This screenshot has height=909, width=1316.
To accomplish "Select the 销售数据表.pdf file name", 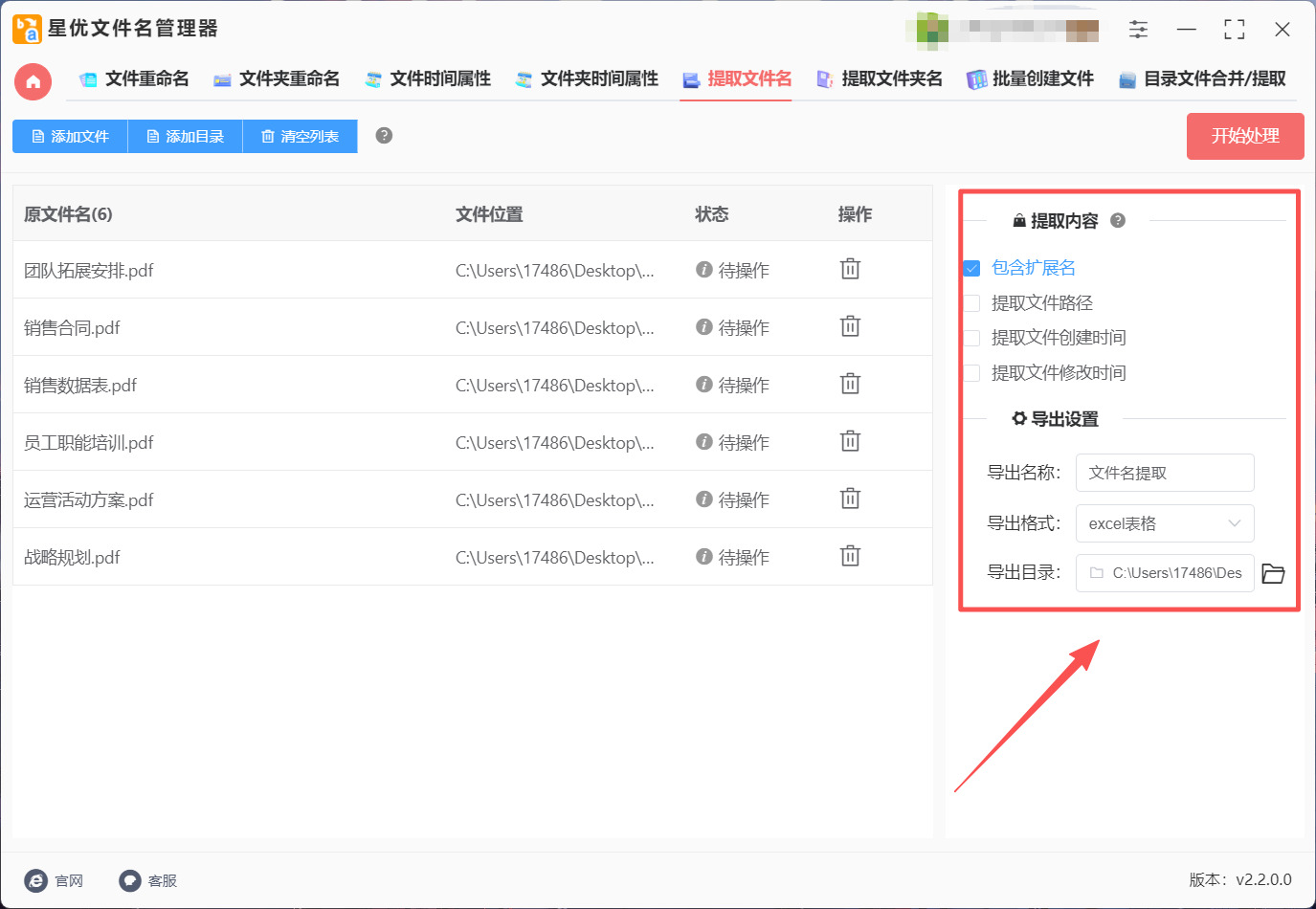I will 80,385.
